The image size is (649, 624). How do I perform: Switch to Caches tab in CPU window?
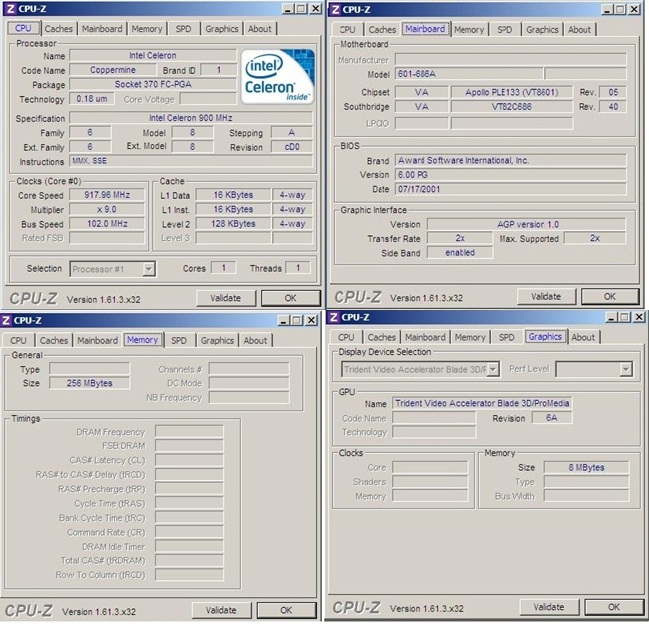click(58, 29)
